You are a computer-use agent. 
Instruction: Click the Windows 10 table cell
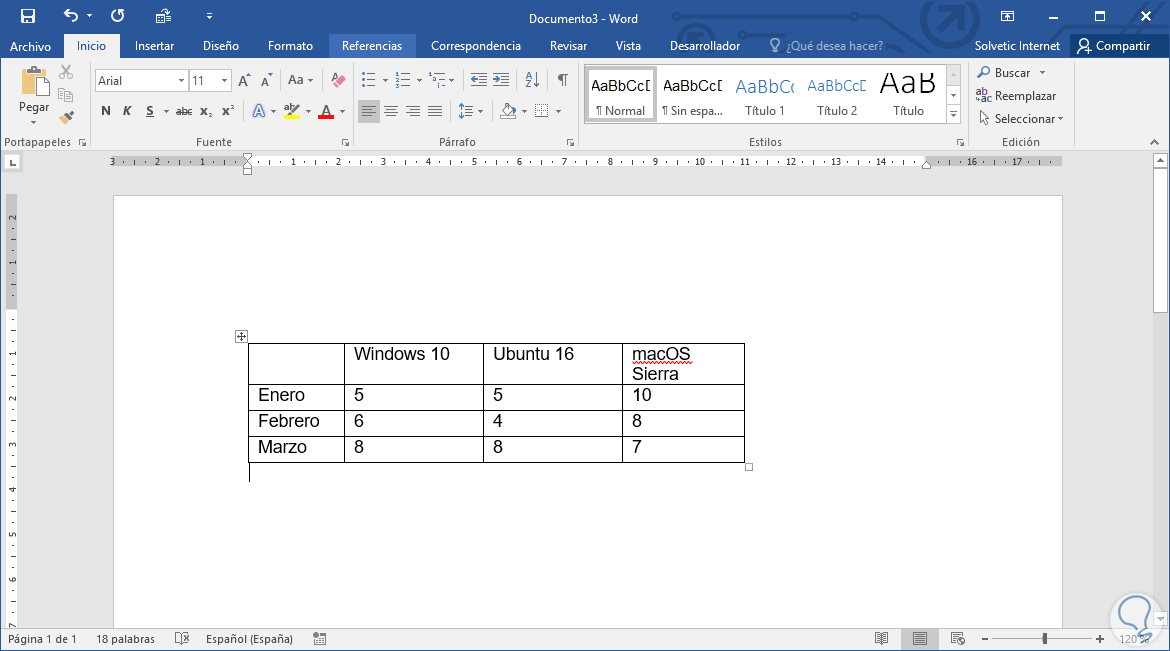pos(413,364)
